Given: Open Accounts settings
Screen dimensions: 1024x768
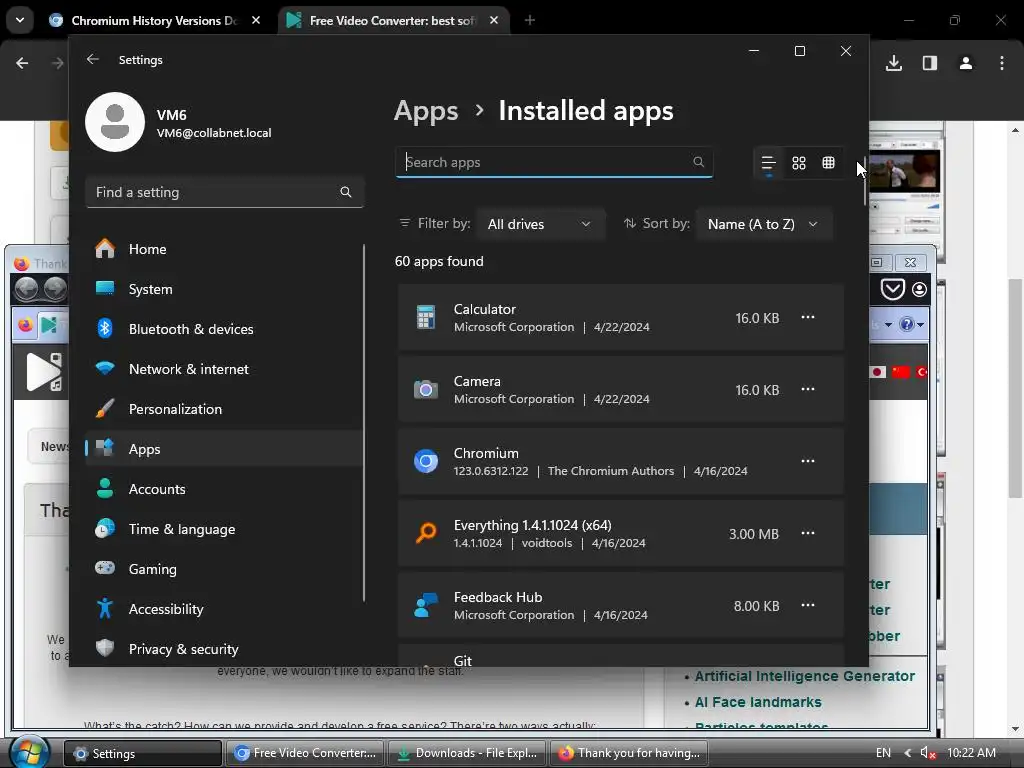Looking at the screenshot, I should 225,489.
